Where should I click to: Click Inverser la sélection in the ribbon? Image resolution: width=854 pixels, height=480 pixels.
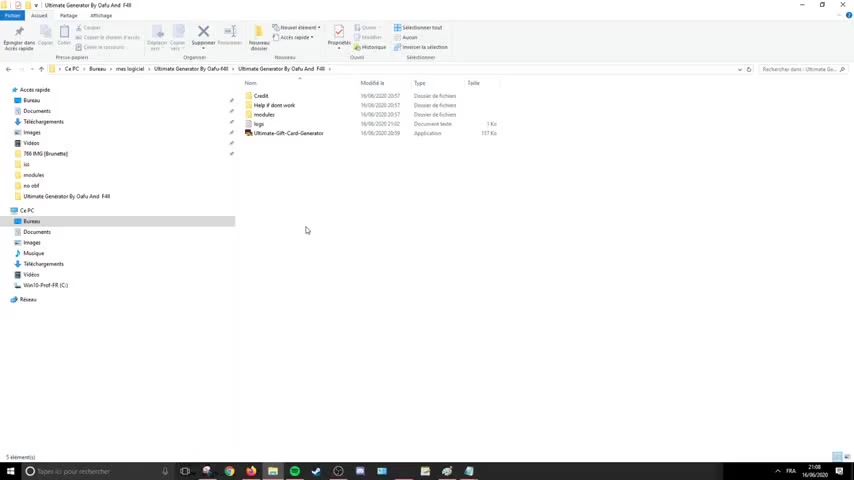421,47
